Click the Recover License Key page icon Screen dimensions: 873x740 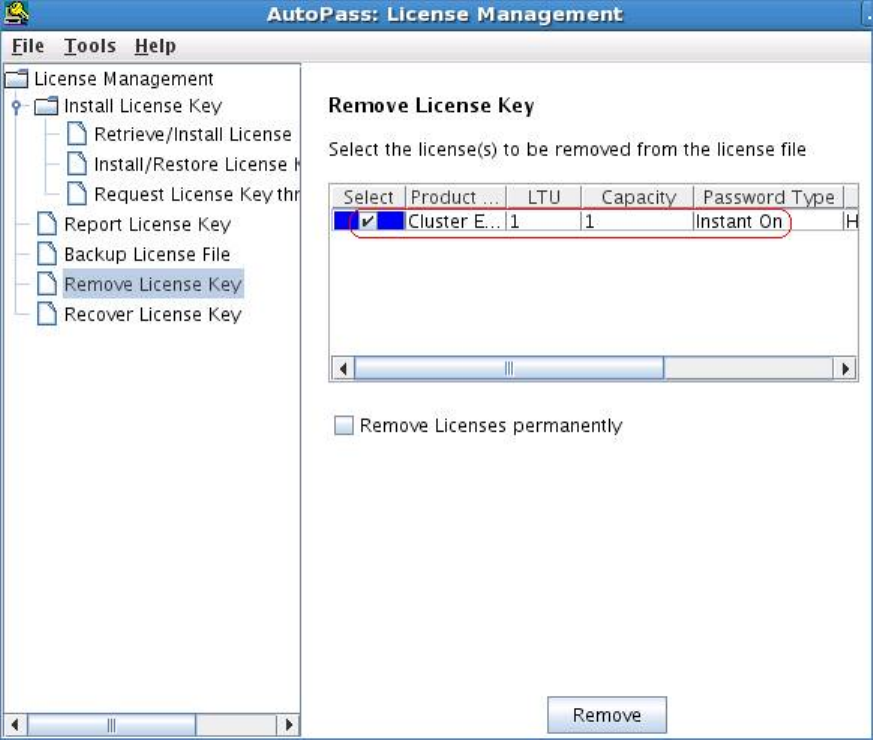click(47, 314)
